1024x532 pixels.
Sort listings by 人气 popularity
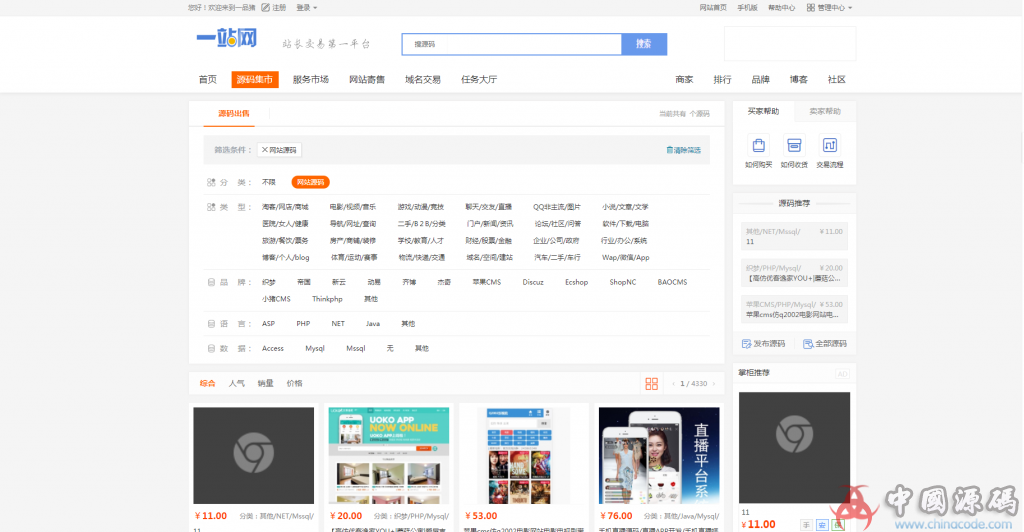[236, 384]
